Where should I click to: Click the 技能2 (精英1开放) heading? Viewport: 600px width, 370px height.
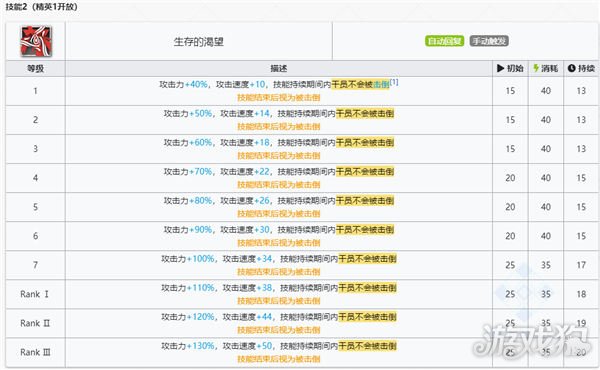click(41, 7)
